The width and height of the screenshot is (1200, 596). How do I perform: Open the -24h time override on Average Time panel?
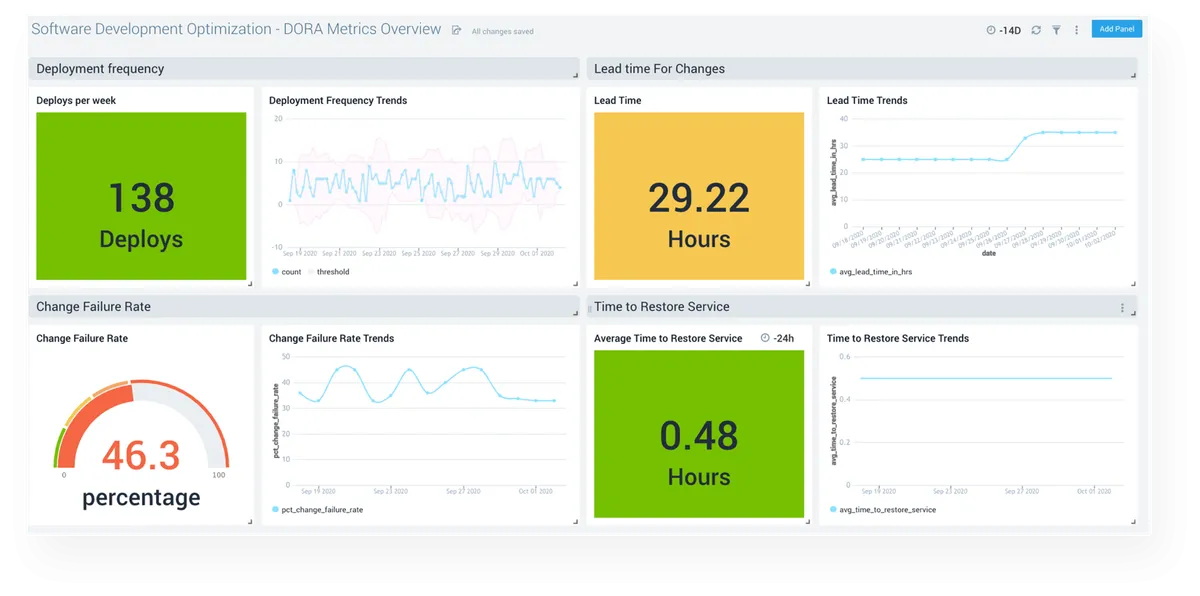[778, 338]
